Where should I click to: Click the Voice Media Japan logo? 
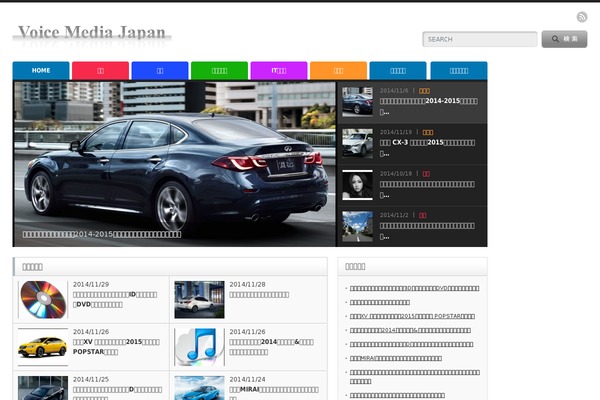click(x=92, y=33)
